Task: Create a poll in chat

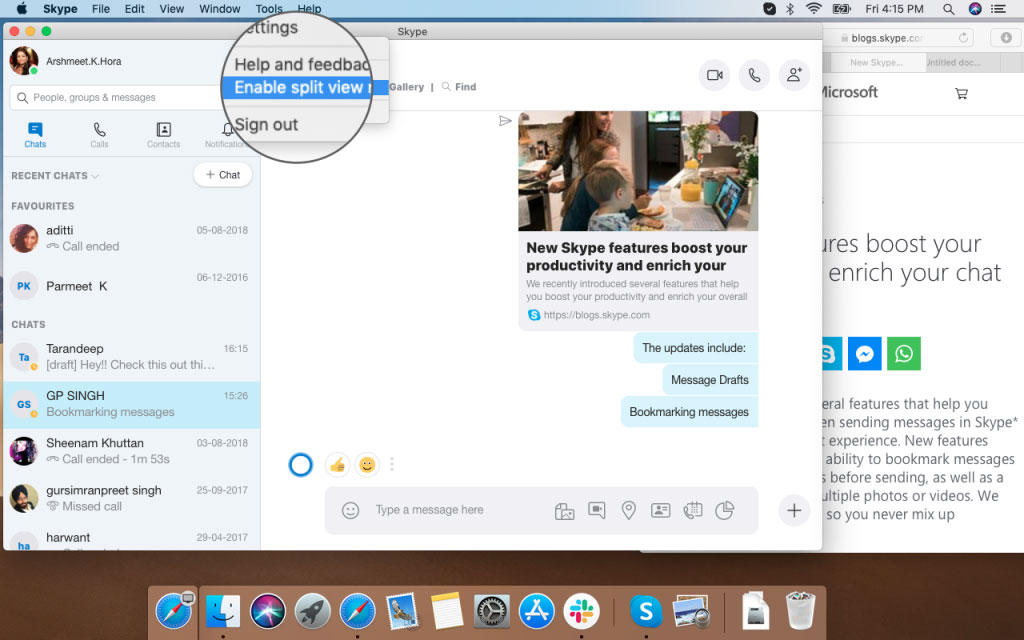Action: pyautogui.click(x=724, y=510)
